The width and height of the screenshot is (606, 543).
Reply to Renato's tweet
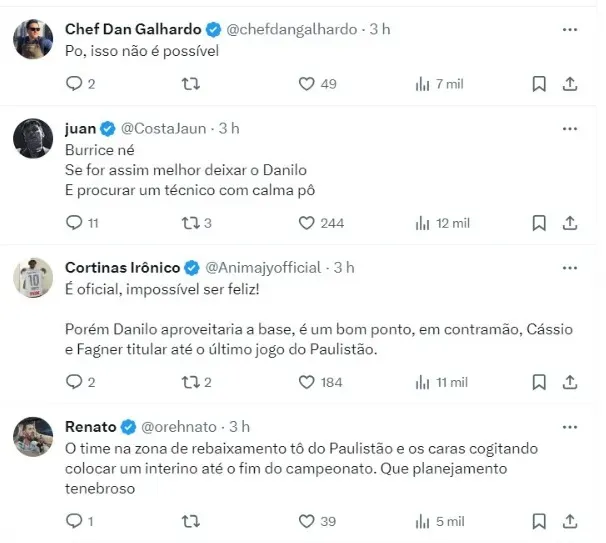point(73,521)
